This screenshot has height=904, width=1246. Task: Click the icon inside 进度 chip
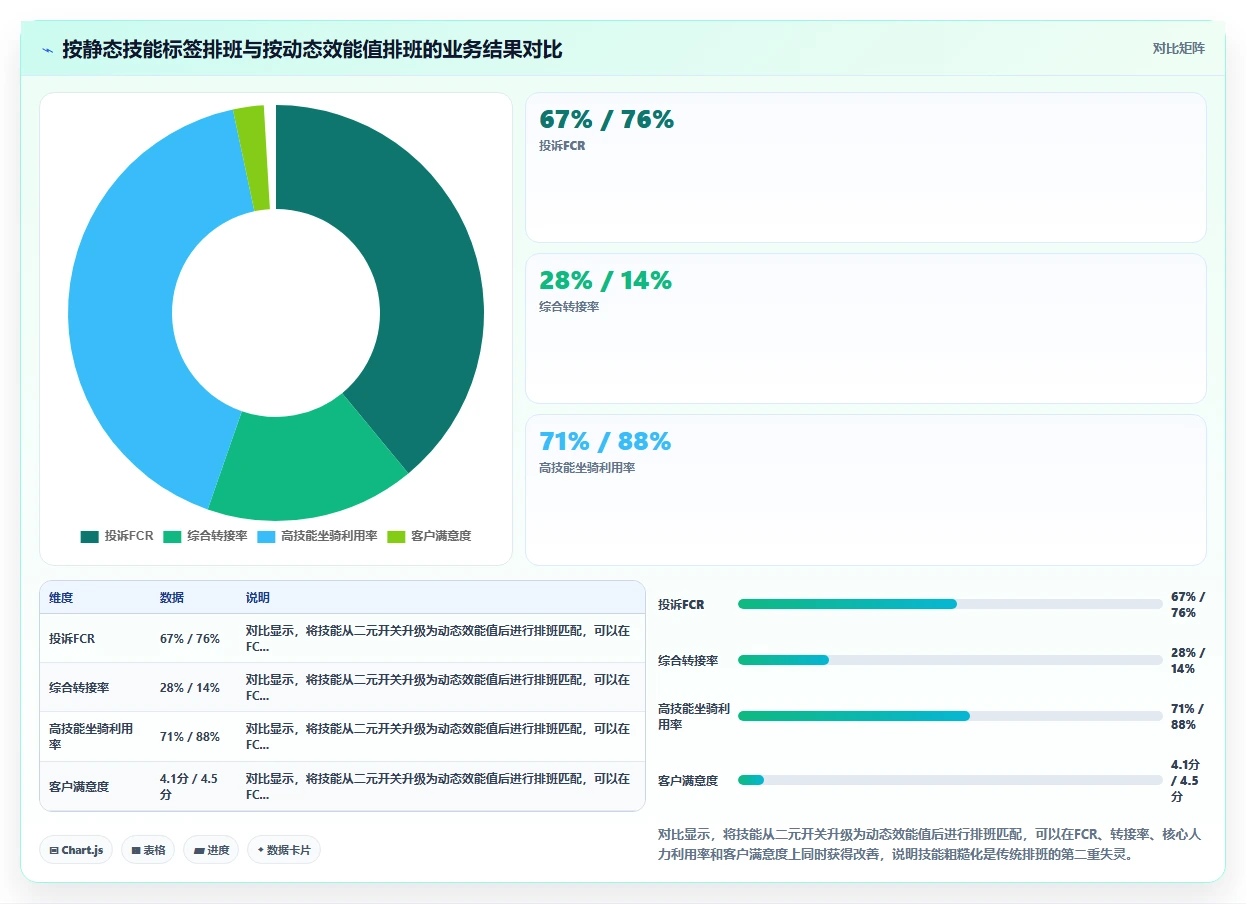199,850
